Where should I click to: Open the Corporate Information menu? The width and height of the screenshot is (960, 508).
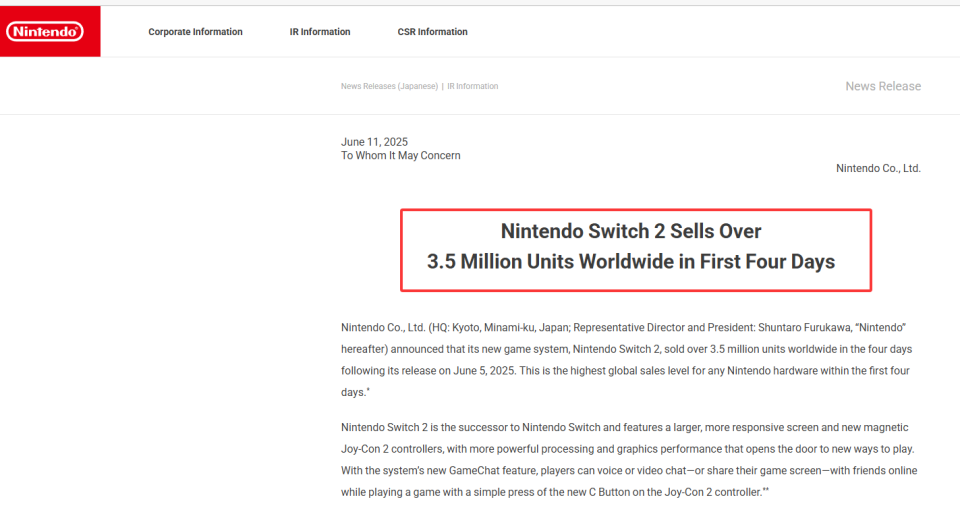(195, 32)
